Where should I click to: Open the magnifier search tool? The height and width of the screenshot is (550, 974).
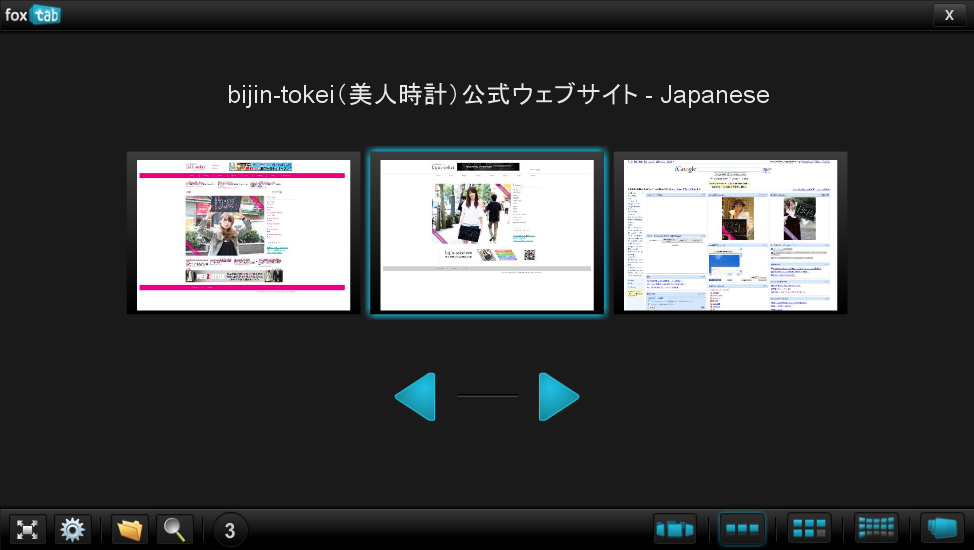point(175,529)
